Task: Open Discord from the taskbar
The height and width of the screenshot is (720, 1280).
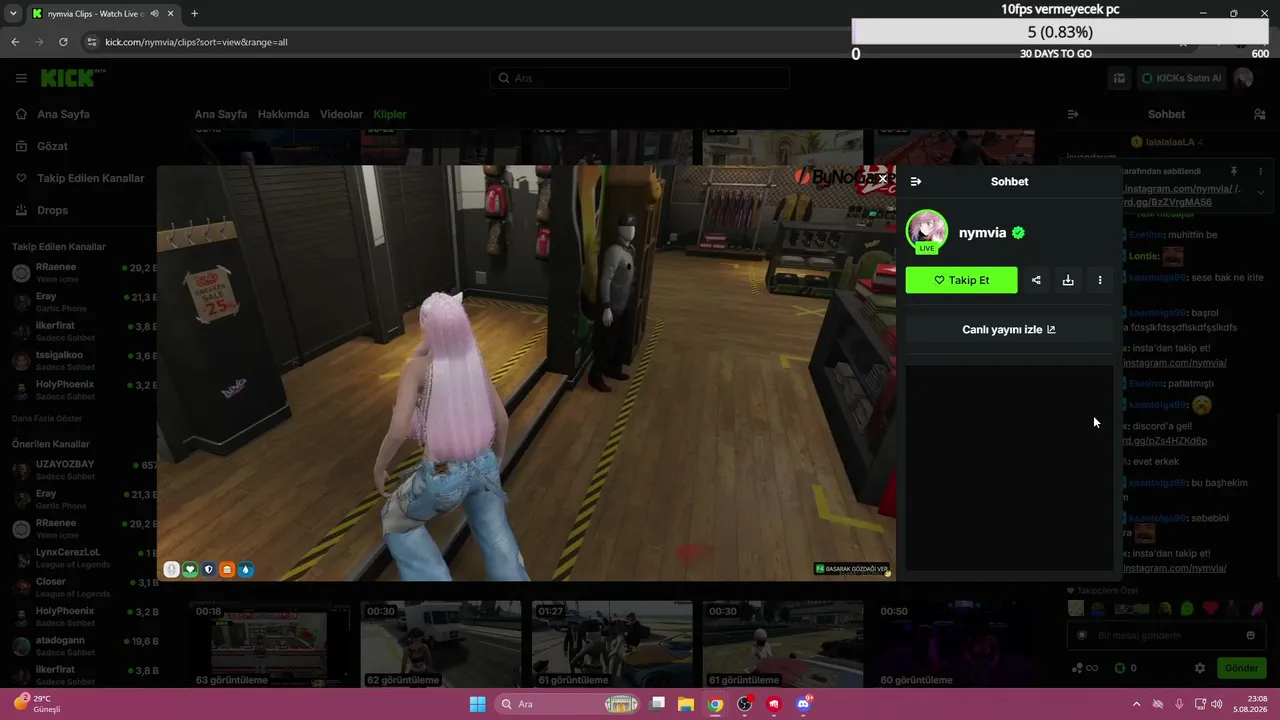Action: pos(803,704)
